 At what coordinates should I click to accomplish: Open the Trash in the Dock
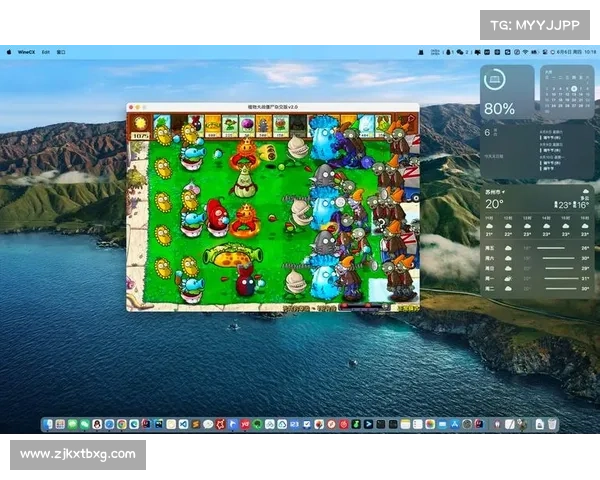552,424
